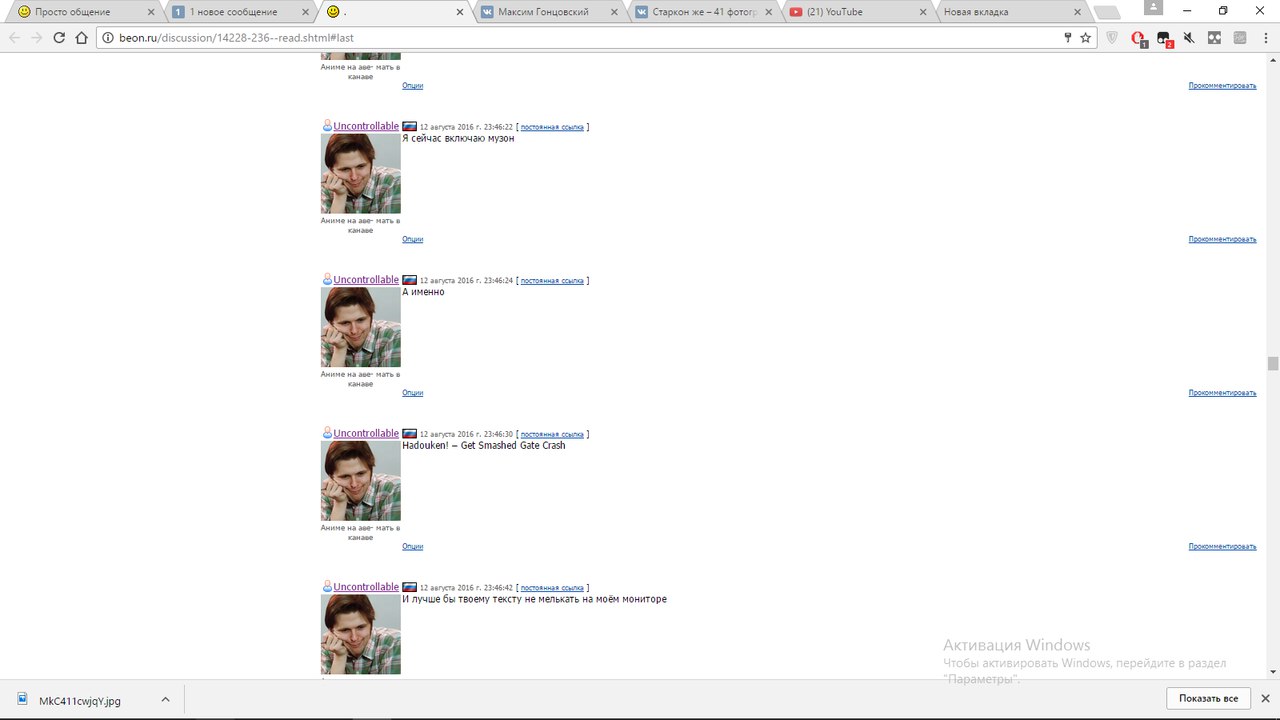Click the browser back arrow

[14, 38]
